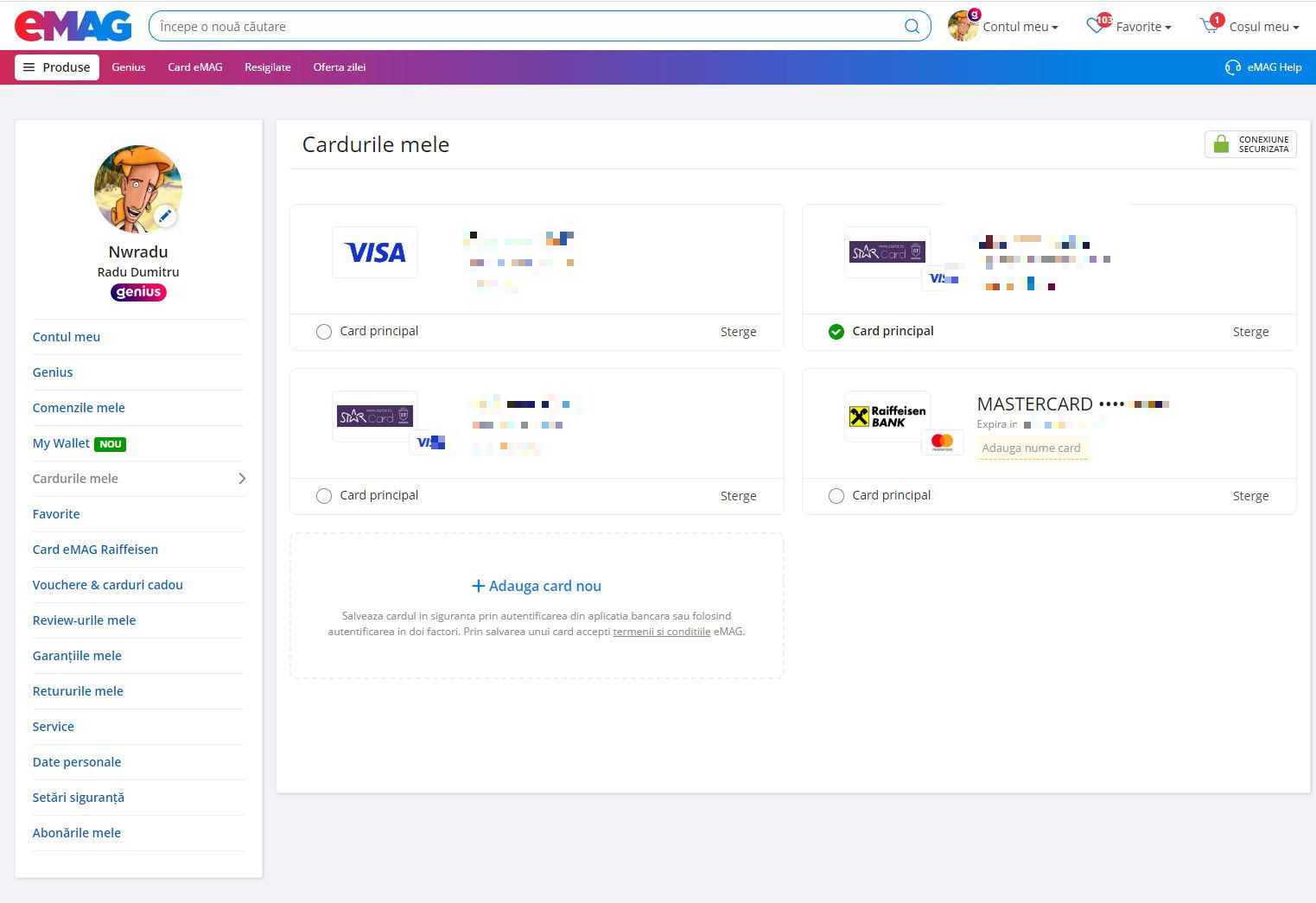The width and height of the screenshot is (1316, 903).
Task: Click the plus icon for adding card
Action: pyautogui.click(x=478, y=586)
